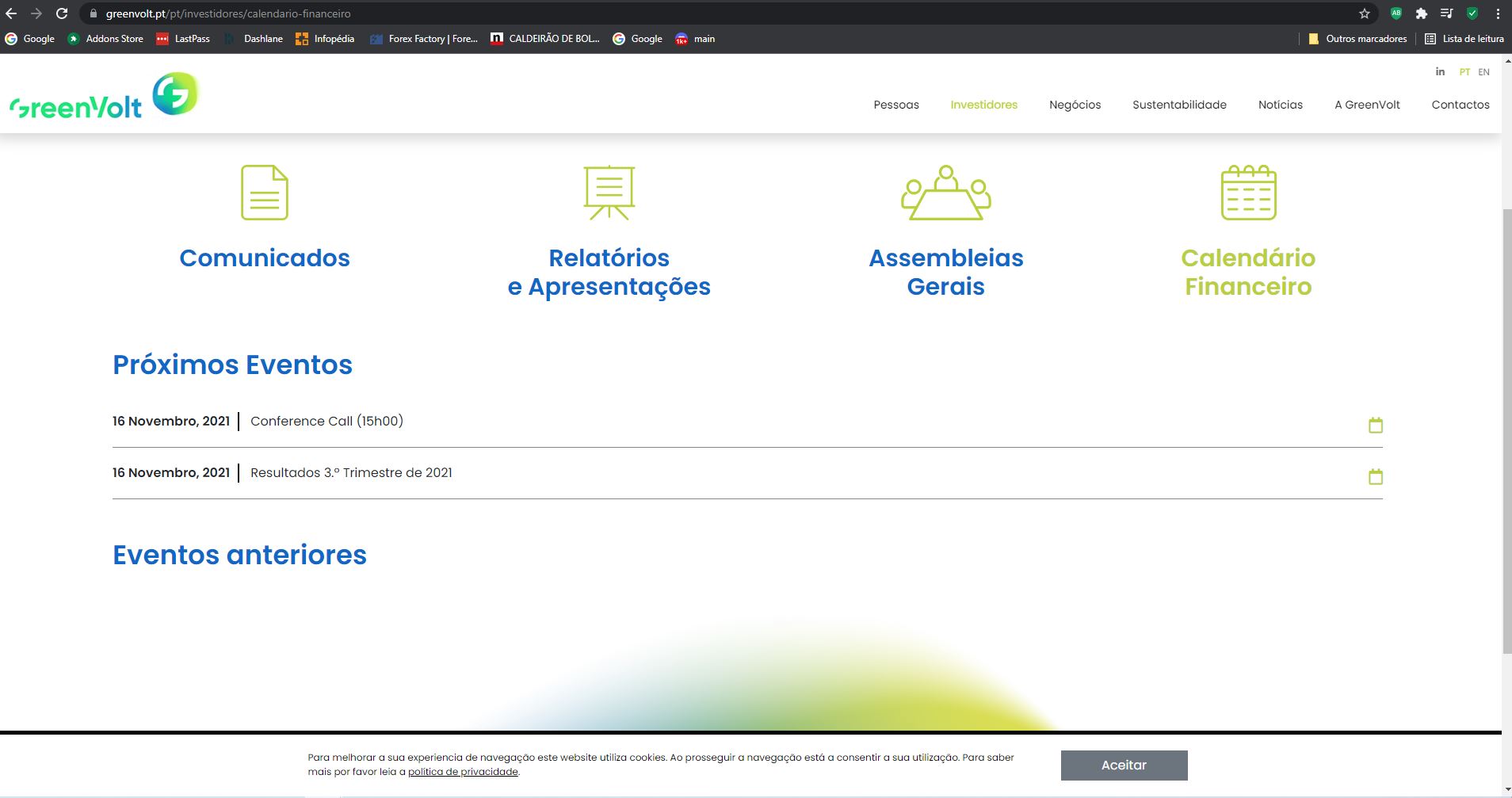The height and width of the screenshot is (798, 1512).
Task: Go to the Sustentabilidade section
Action: pyautogui.click(x=1179, y=105)
